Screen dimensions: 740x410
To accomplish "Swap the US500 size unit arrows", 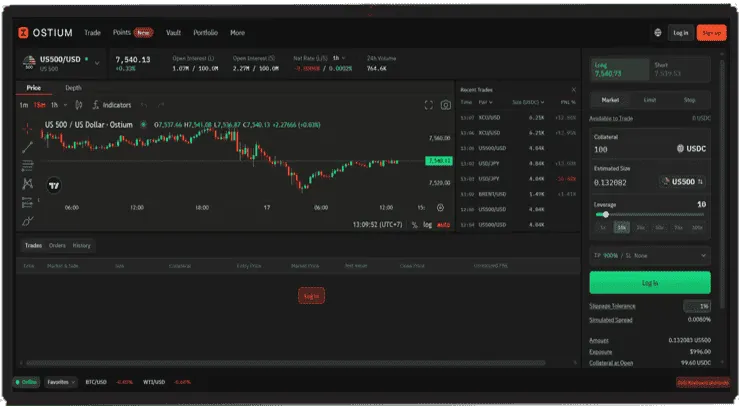I will (700, 182).
